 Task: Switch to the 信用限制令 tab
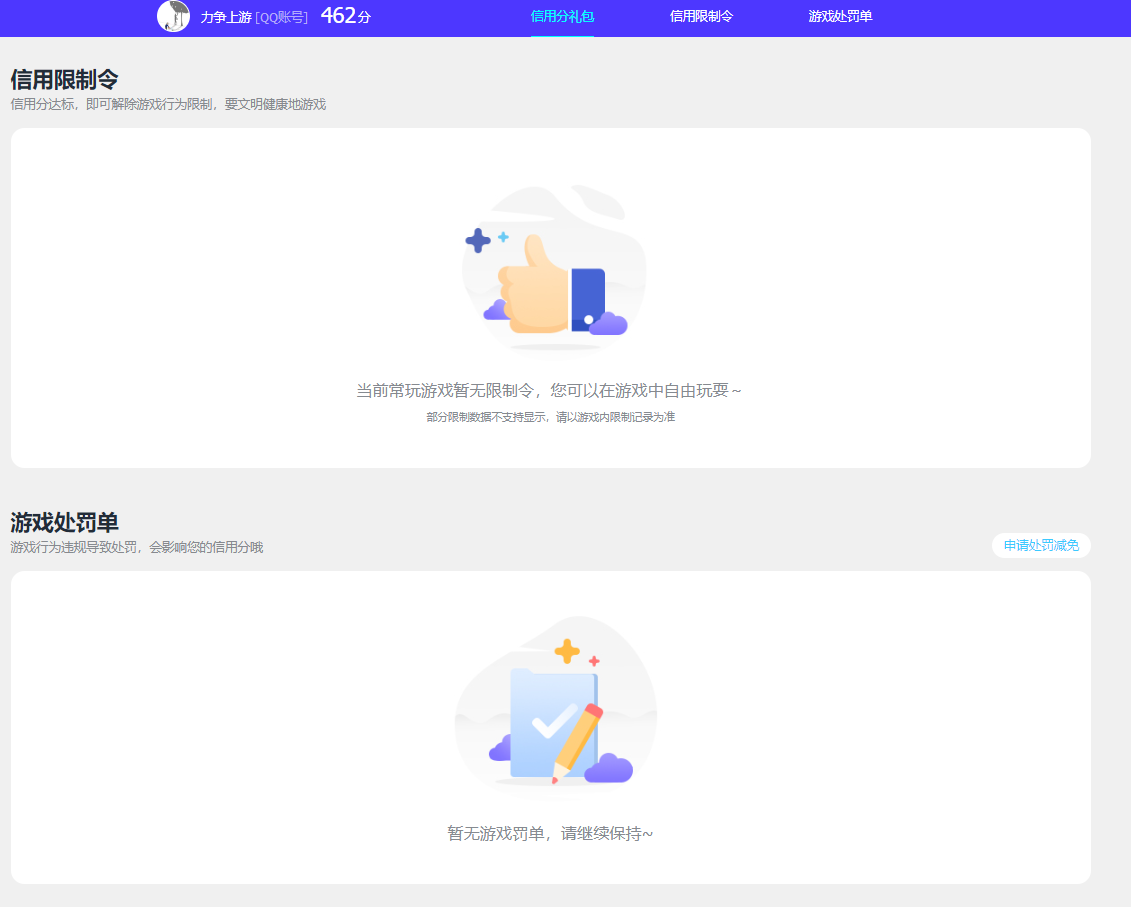tap(702, 17)
